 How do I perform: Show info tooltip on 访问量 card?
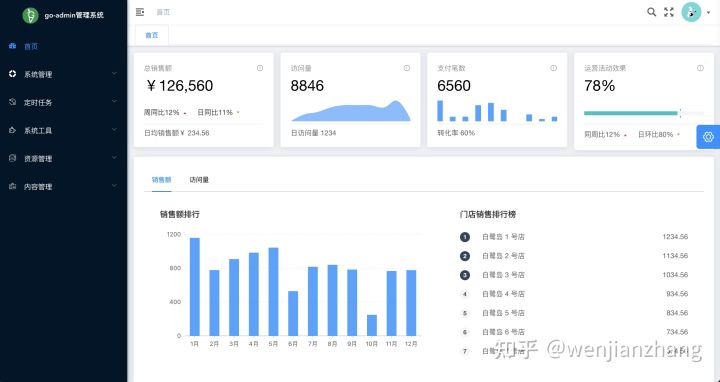(x=407, y=68)
